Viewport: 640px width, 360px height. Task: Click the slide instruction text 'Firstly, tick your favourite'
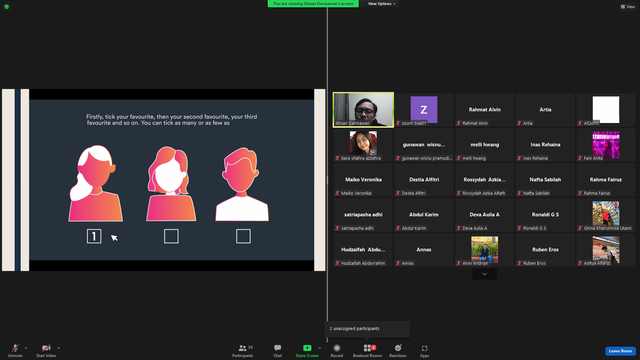[x=171, y=120]
